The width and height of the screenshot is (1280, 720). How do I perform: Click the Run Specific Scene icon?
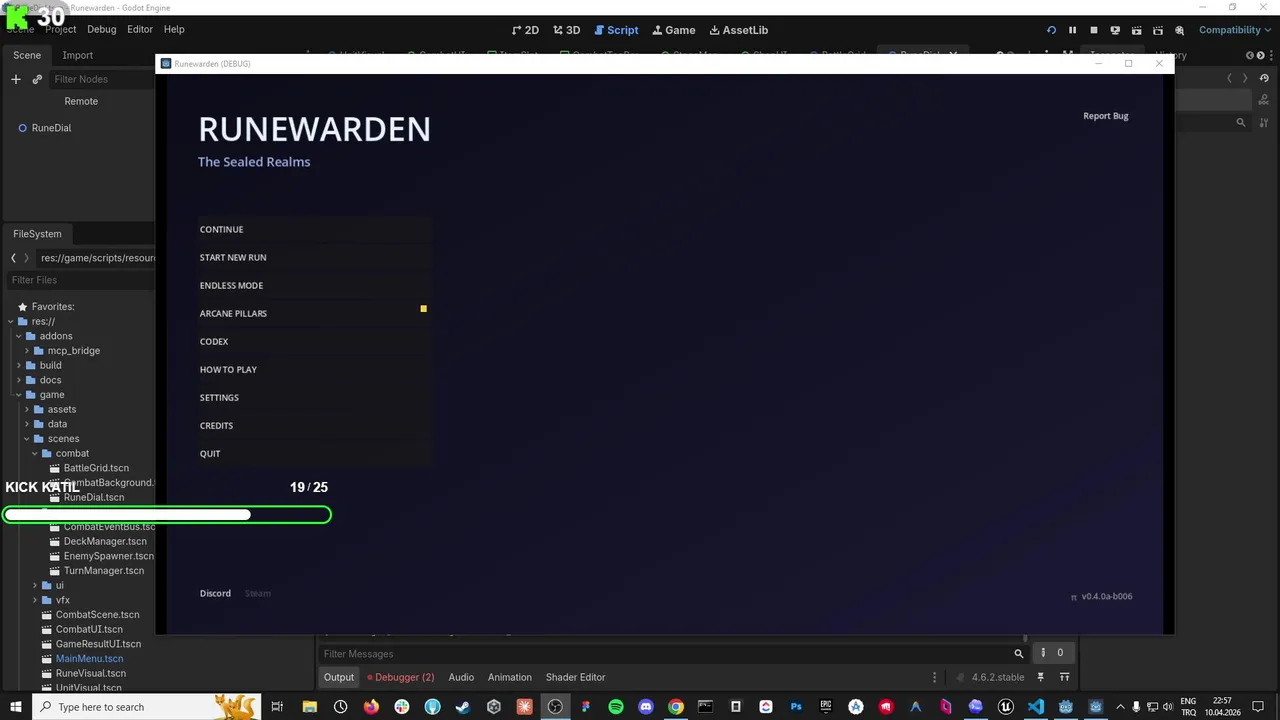tap(1158, 30)
